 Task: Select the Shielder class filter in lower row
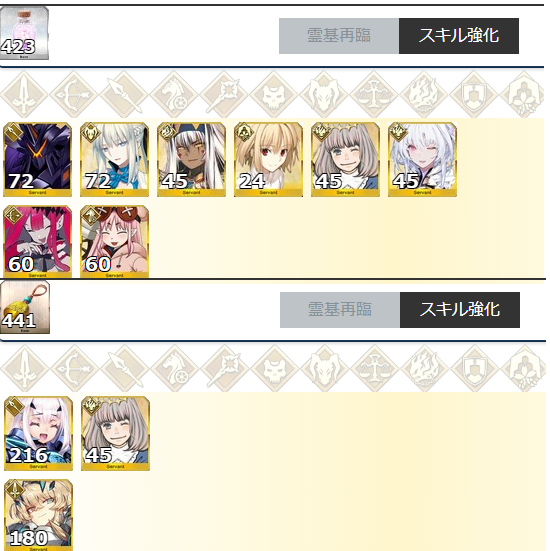pyautogui.click(x=475, y=368)
